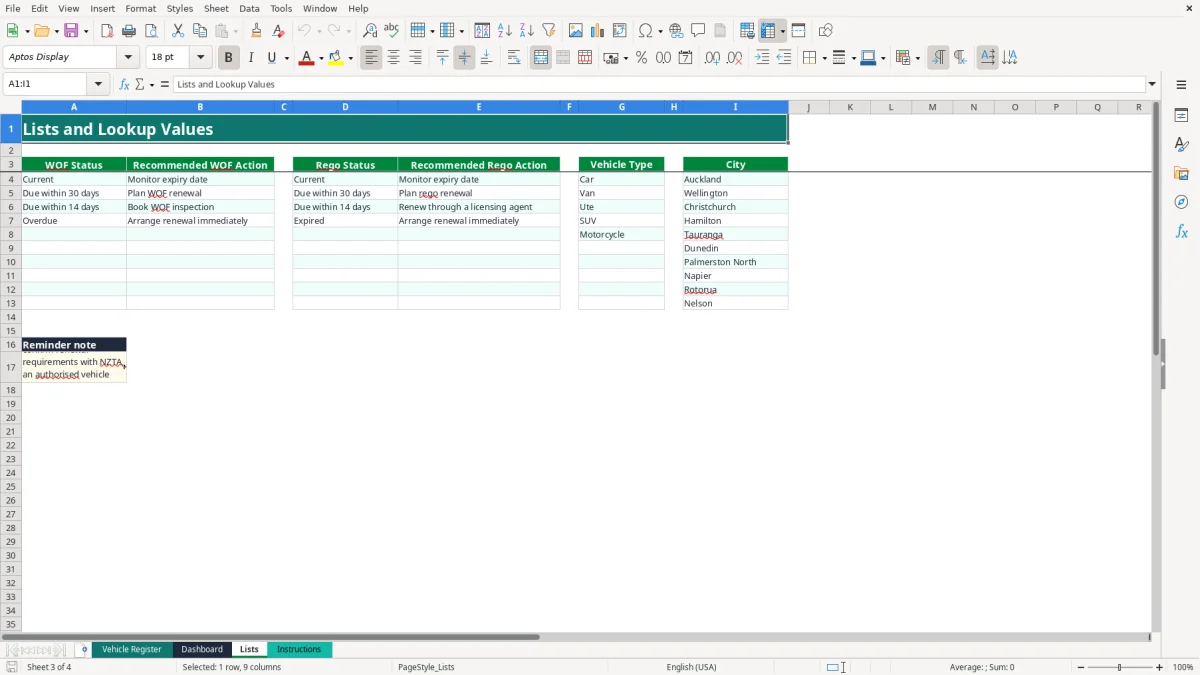This screenshot has width=1200, height=675.
Task: Open the Draw Functions shapes icon
Action: click(826, 31)
